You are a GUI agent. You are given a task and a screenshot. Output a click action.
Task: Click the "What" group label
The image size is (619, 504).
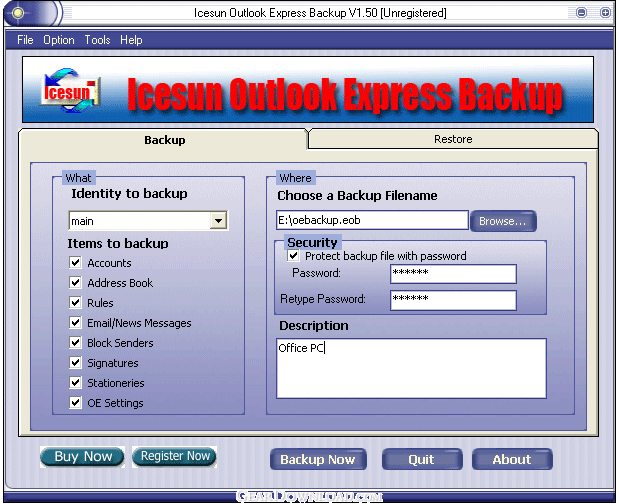[78, 178]
